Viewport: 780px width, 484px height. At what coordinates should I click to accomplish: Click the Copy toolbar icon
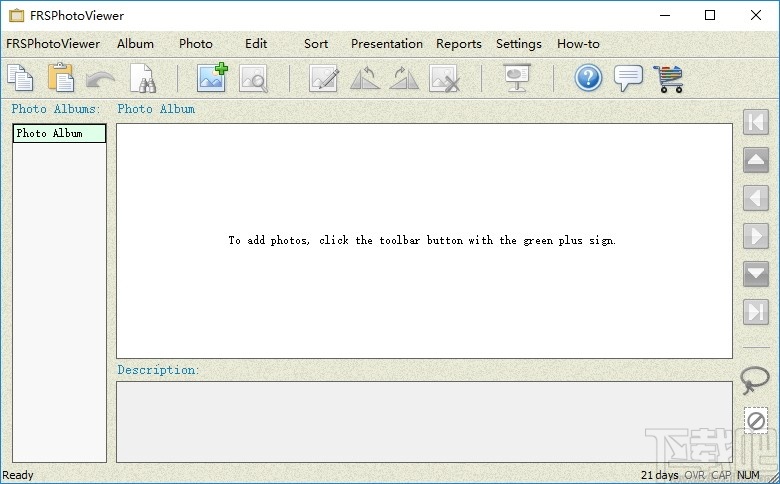pos(20,78)
